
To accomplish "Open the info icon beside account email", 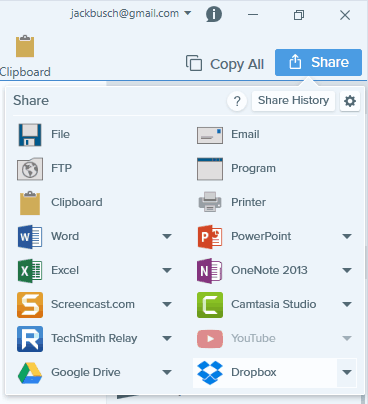I will [214, 14].
